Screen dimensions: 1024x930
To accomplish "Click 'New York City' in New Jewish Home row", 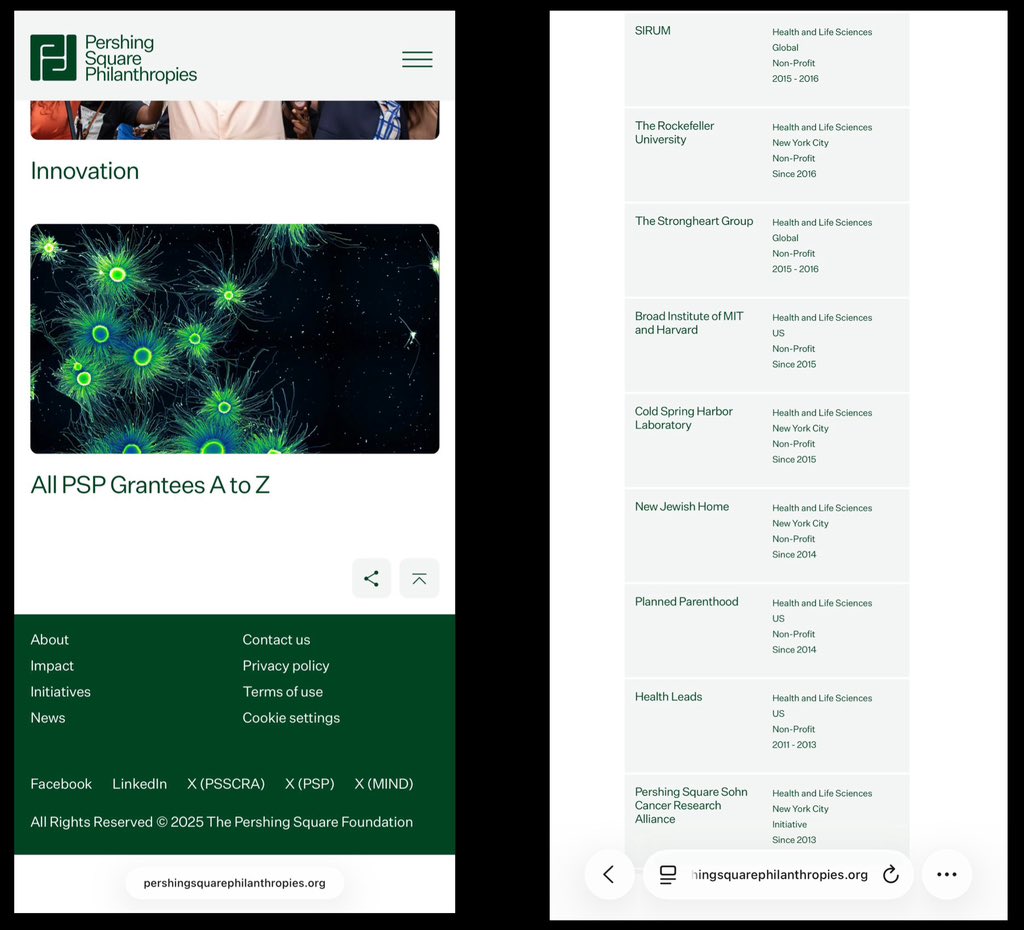I will 800,523.
